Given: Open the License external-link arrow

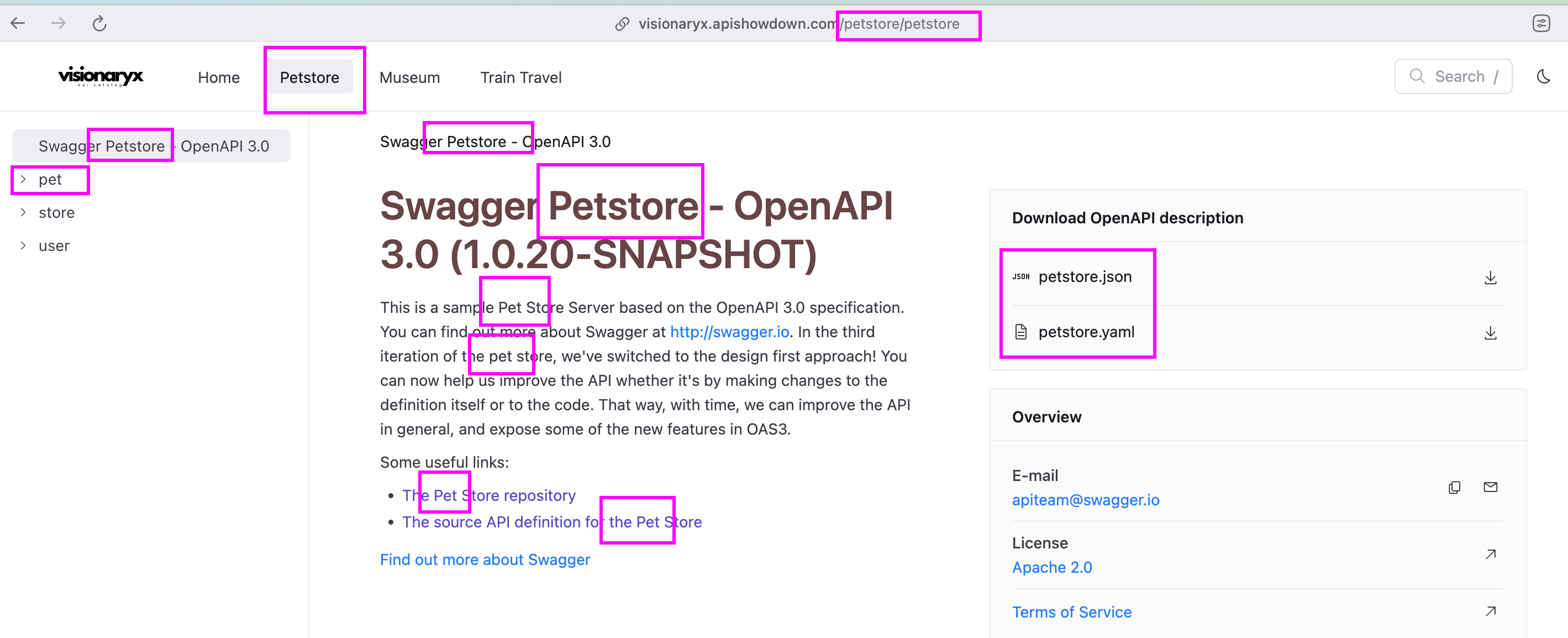Looking at the screenshot, I should coord(1490,554).
